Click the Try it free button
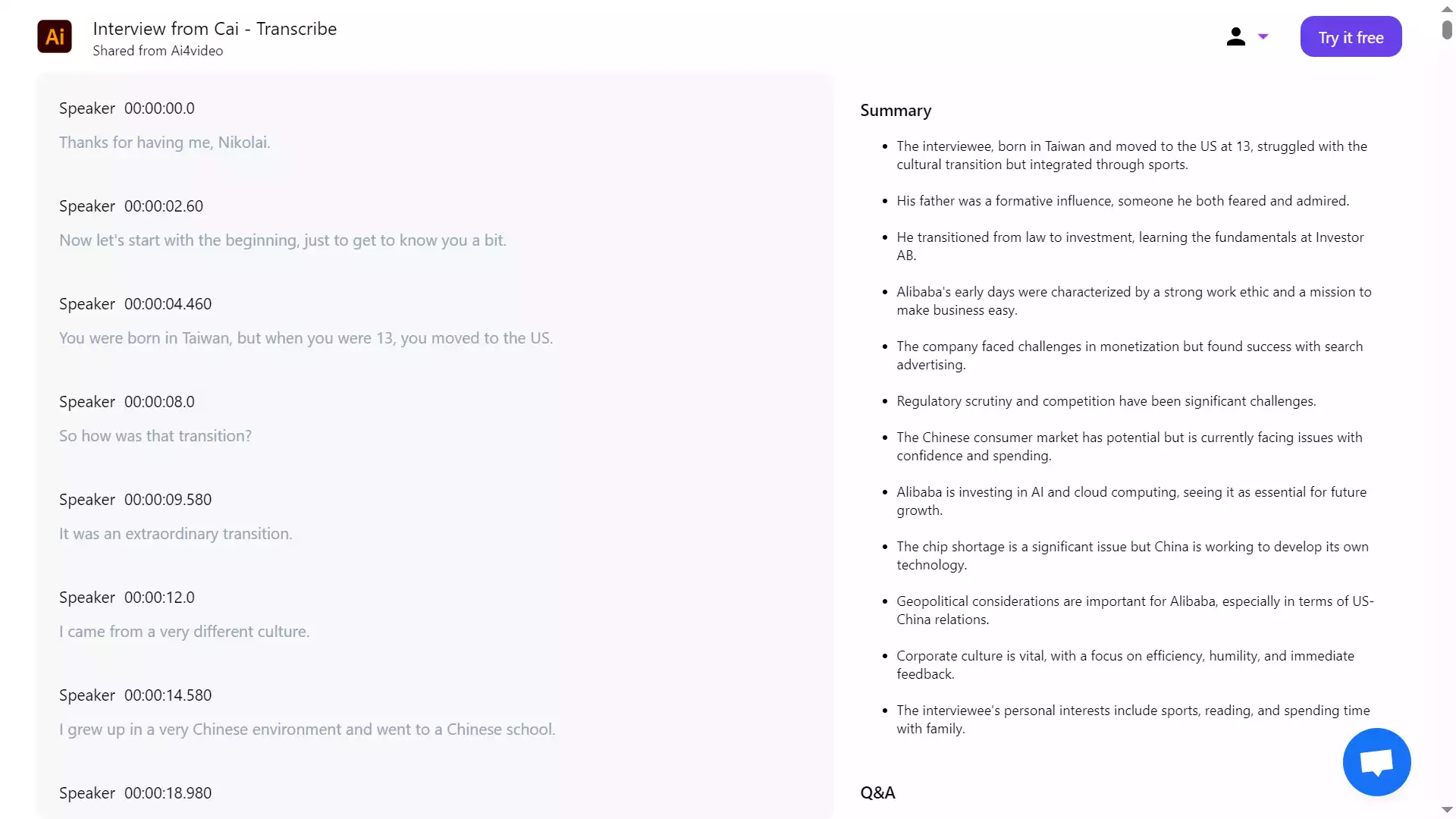1456x819 pixels. tap(1351, 36)
